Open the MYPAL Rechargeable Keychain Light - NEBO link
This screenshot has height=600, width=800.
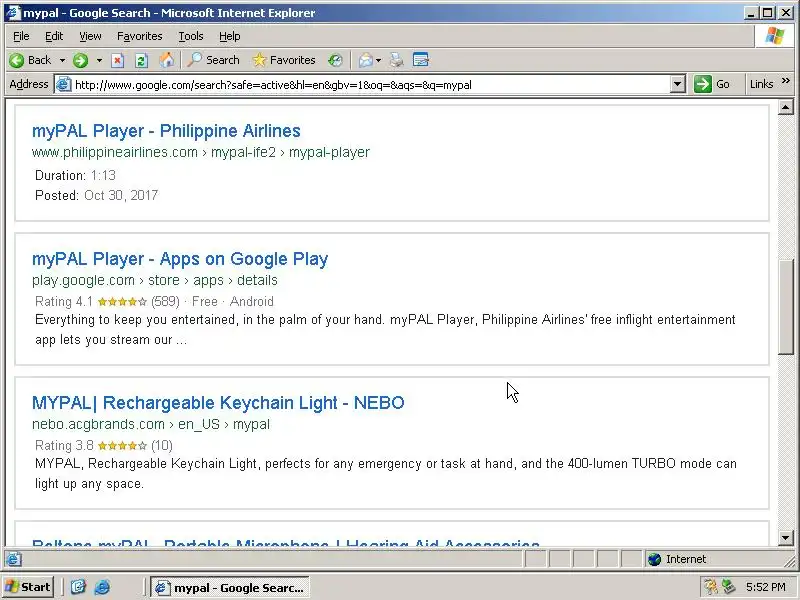point(218,403)
